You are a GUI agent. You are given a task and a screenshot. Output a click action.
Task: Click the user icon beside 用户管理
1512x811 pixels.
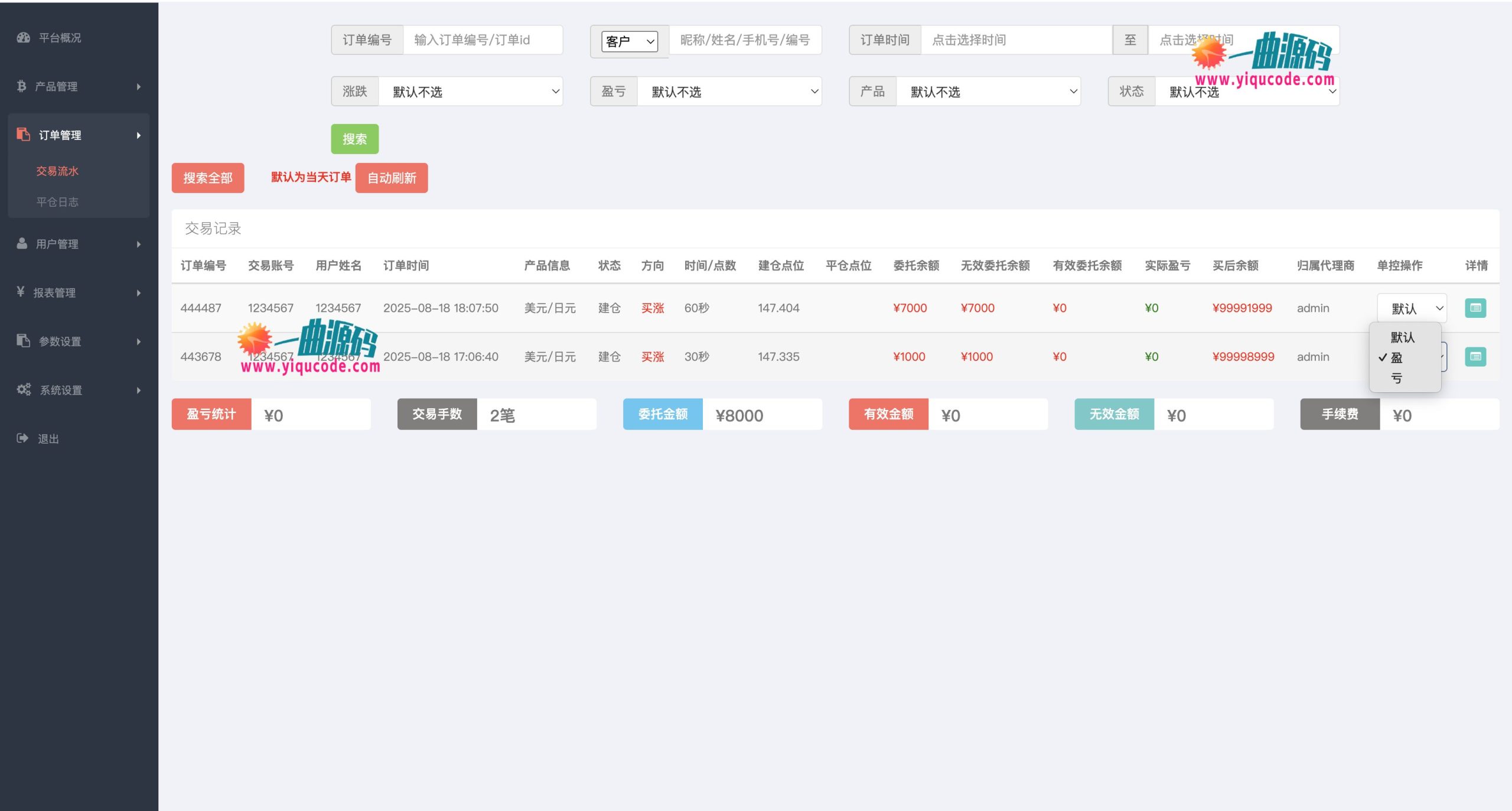[x=22, y=243]
